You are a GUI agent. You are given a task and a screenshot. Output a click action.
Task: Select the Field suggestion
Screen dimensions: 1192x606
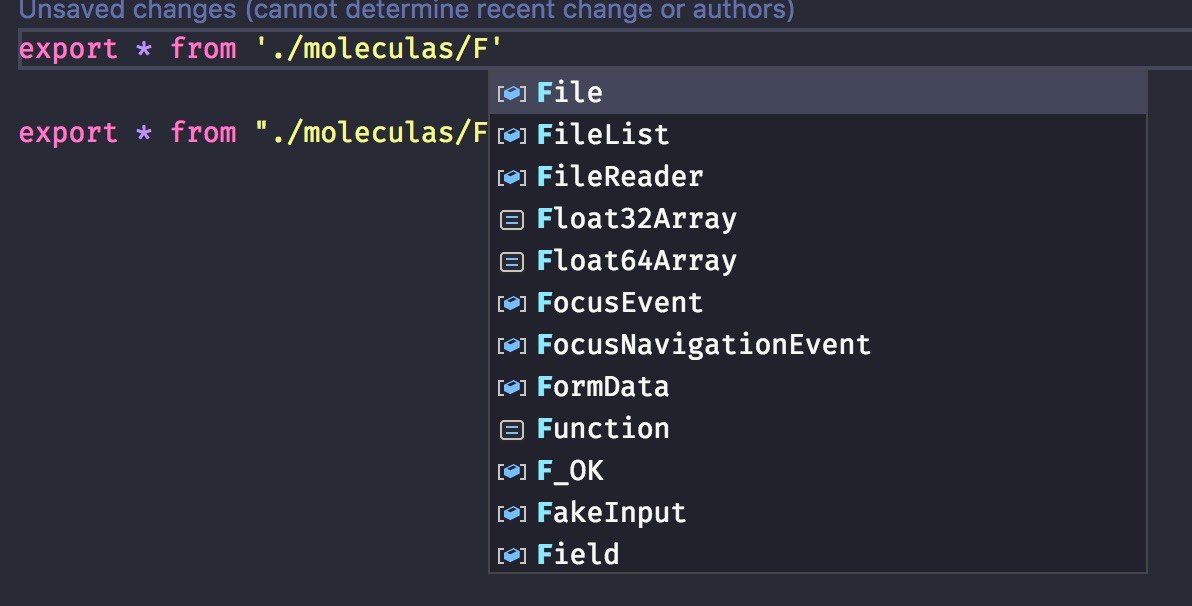817,554
